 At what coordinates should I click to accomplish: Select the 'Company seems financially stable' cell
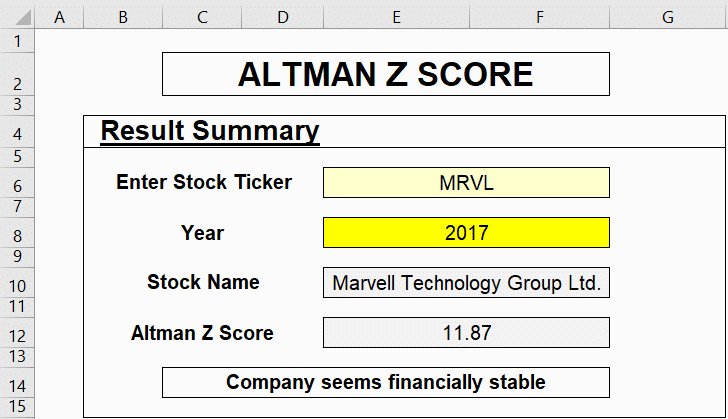(385, 382)
